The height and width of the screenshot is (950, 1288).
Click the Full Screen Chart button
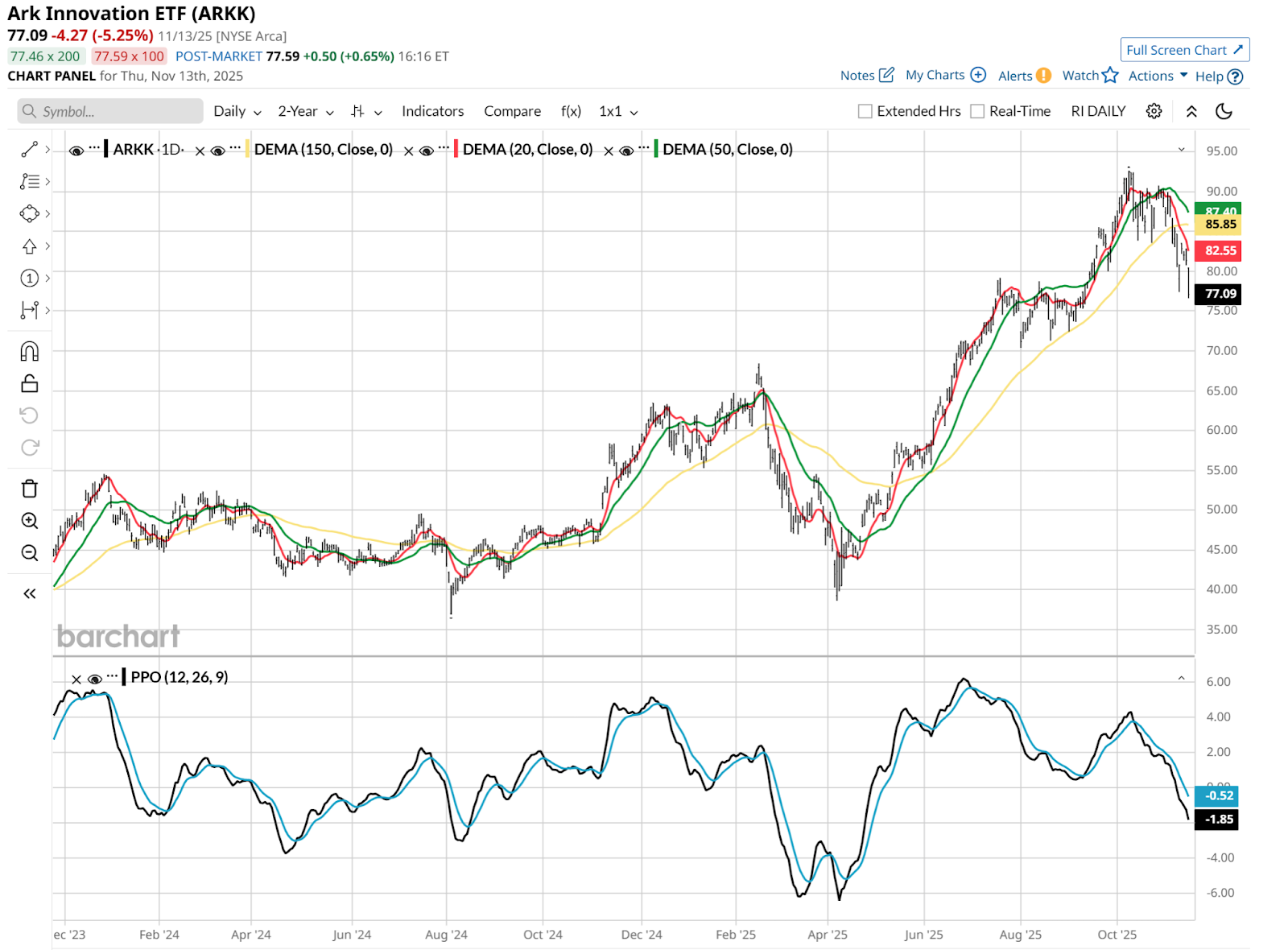pyautogui.click(x=1184, y=50)
